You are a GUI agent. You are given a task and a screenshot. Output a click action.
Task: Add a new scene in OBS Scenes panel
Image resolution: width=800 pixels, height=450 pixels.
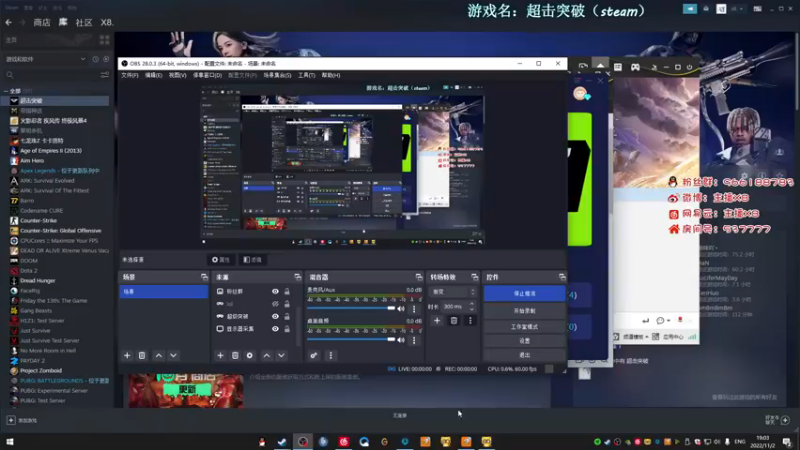click(127, 355)
